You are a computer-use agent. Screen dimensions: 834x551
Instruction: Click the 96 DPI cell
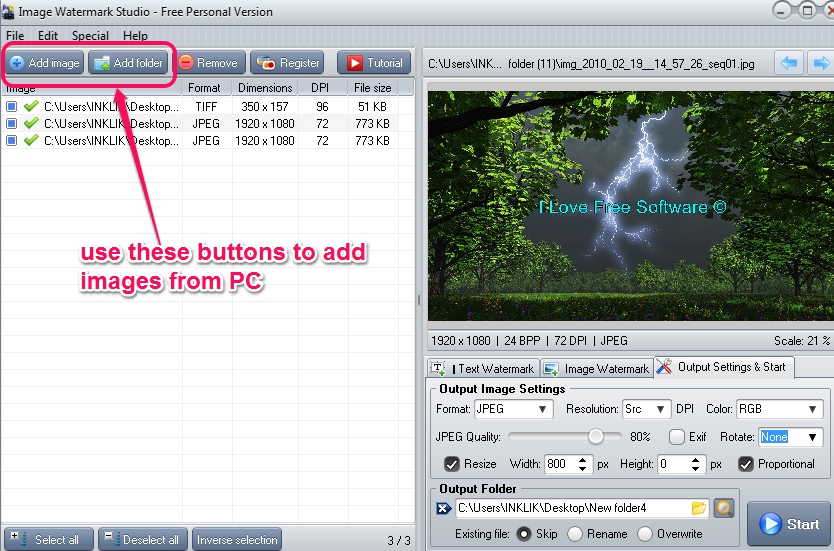click(322, 106)
